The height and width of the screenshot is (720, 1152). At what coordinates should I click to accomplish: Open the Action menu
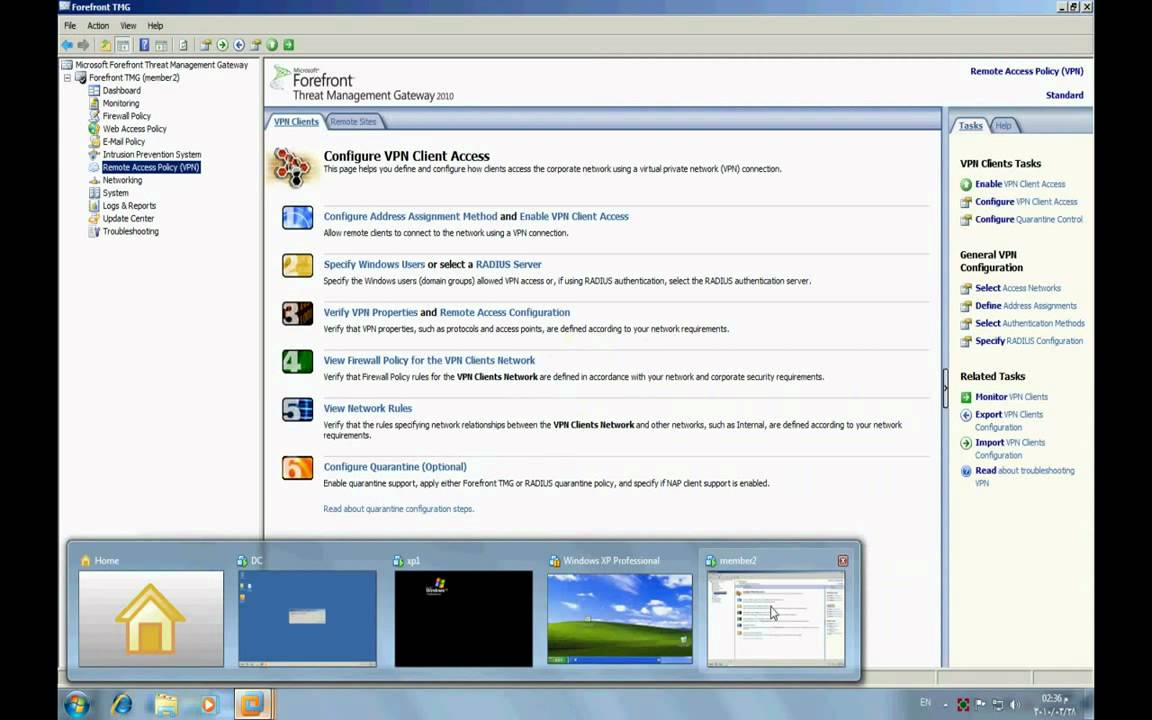pyautogui.click(x=98, y=26)
